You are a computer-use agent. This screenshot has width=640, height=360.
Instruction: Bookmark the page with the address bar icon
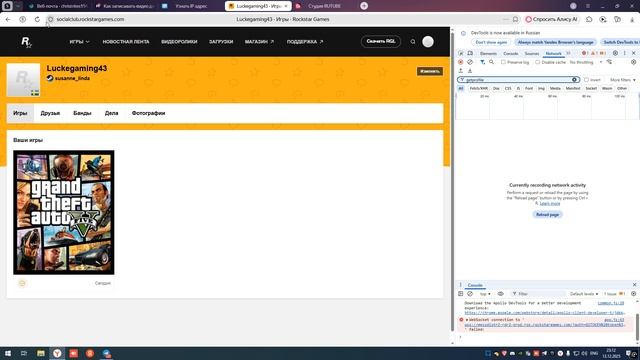(516, 19)
